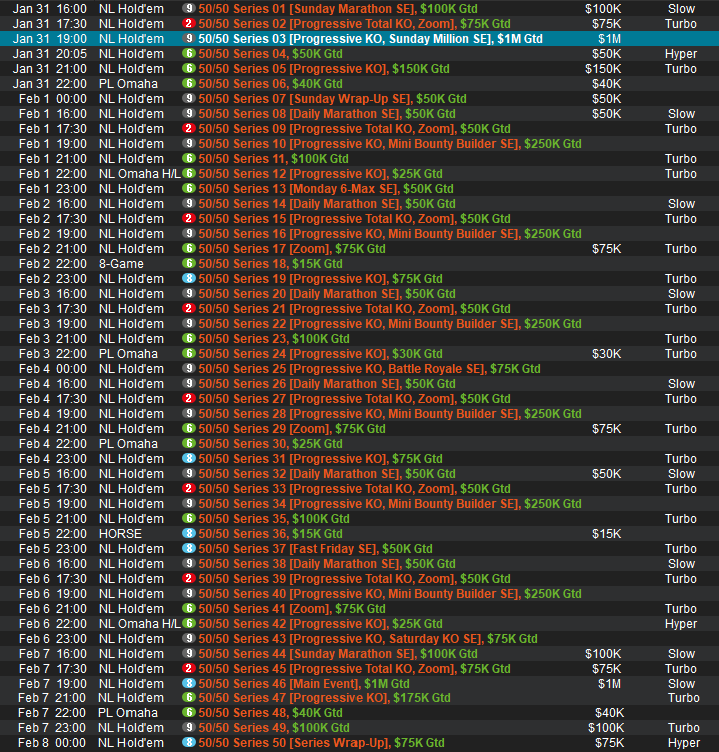Select the green 6-max badge on 8-Game Series 18
The height and width of the screenshot is (752, 719).
pos(188,263)
